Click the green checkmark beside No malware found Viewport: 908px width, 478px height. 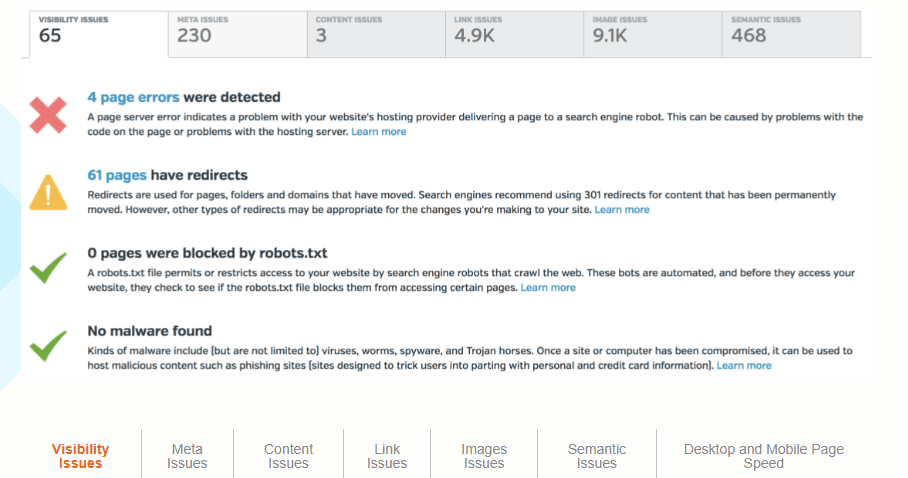click(48, 346)
